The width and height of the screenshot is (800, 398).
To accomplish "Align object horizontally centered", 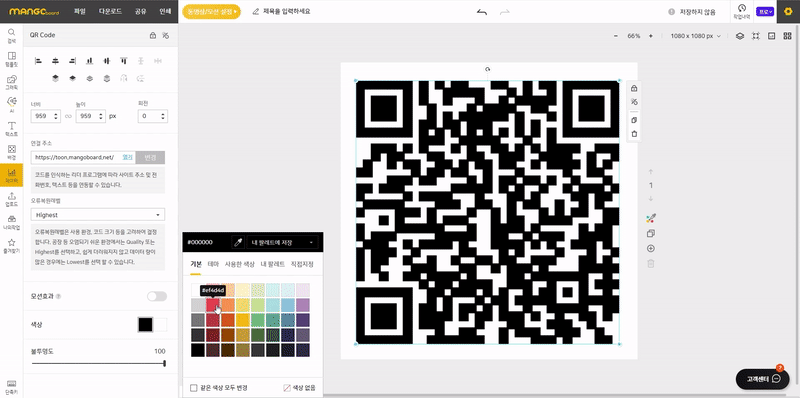I will [x=55, y=61].
